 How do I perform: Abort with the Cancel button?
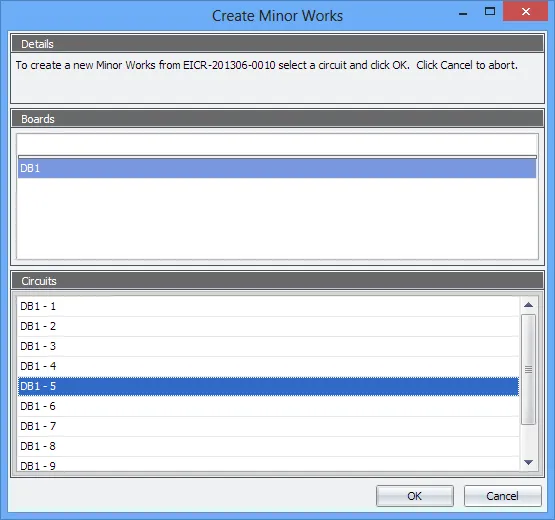[502, 496]
